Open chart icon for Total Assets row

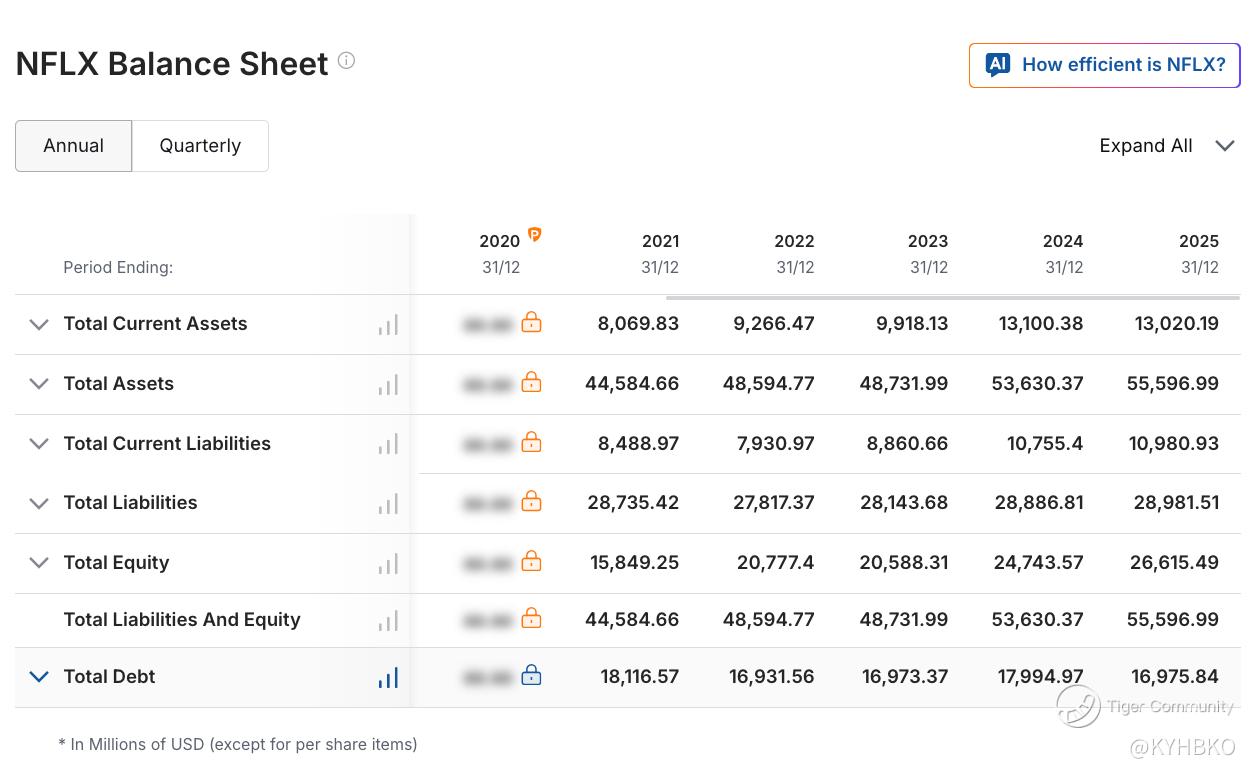(x=388, y=385)
